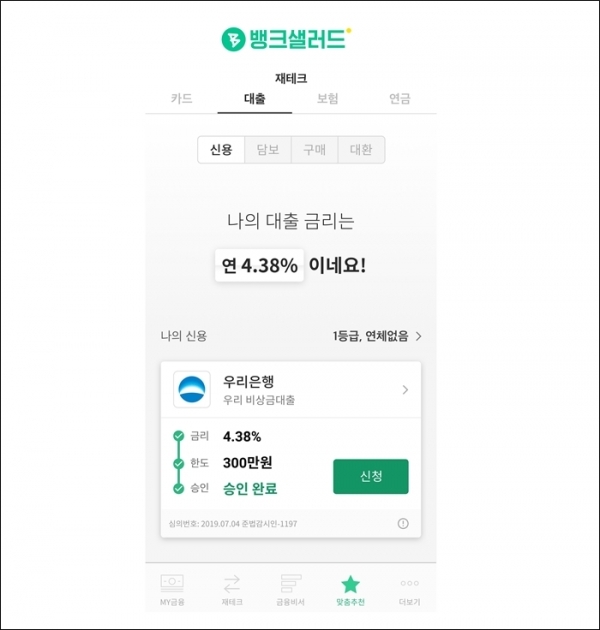Switch to the 구매 loan type segment
Viewport: 600px width, 630px height.
coord(314,150)
